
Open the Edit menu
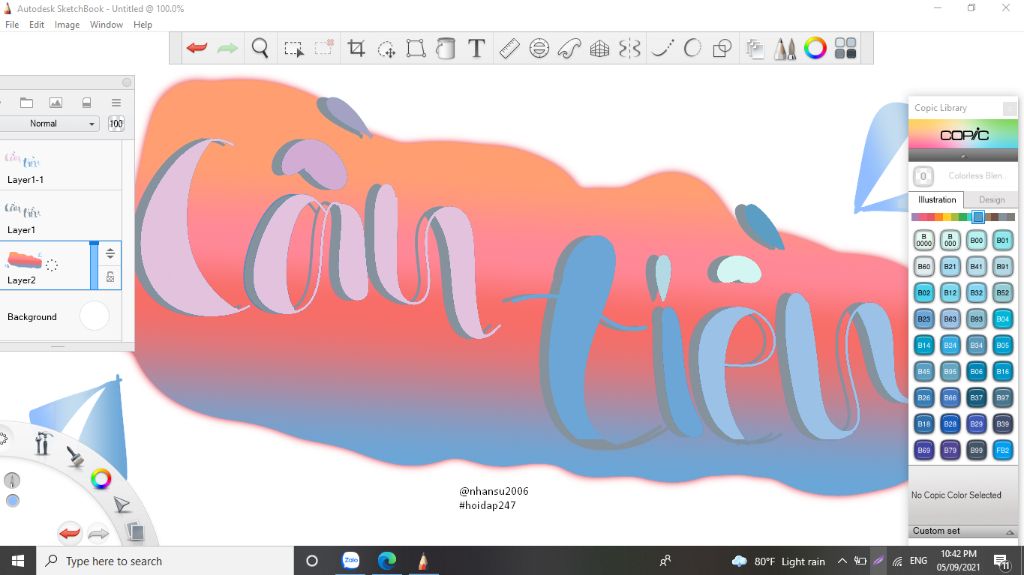point(37,25)
